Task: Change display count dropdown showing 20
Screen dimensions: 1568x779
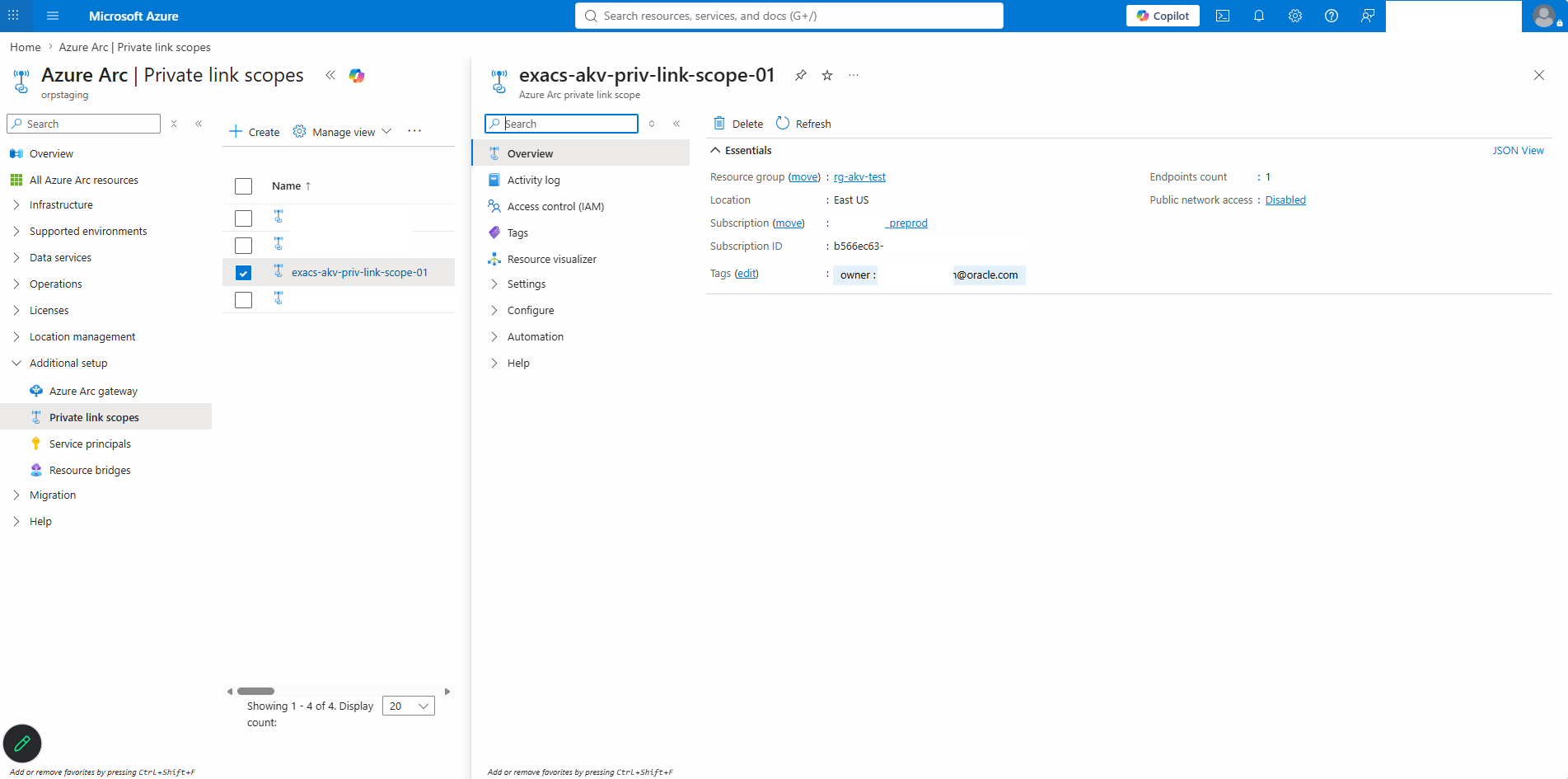Action: 409,706
